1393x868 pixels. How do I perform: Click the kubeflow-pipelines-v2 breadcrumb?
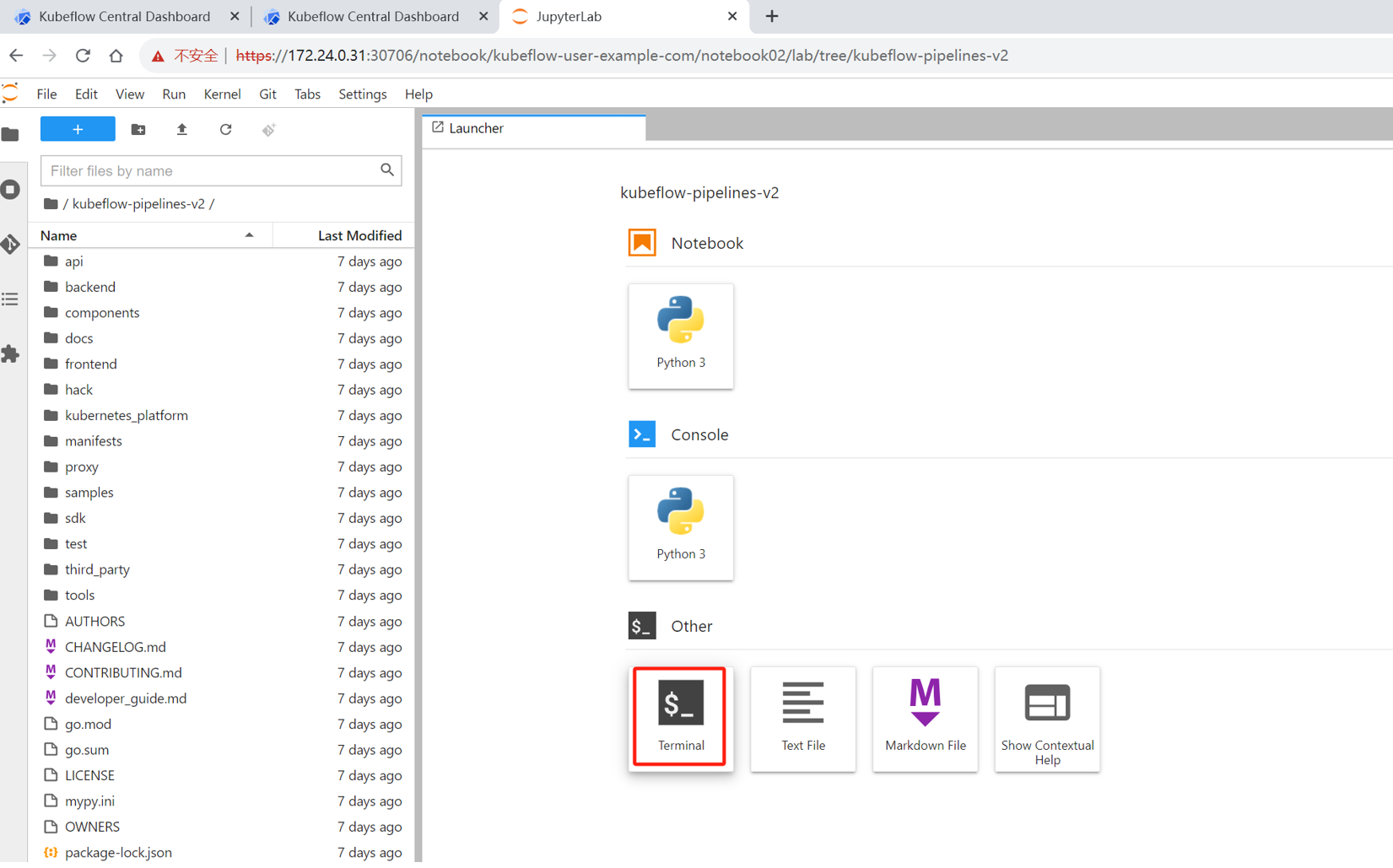(138, 203)
